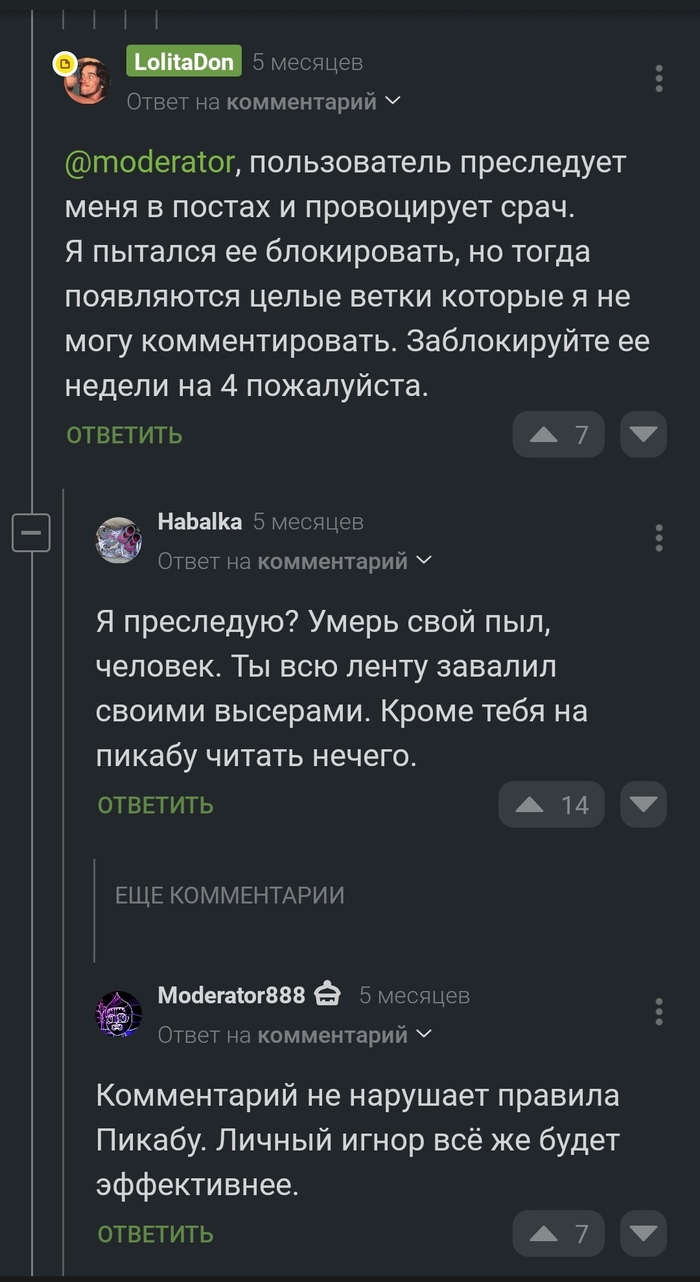
Task: Load more comments via ЕЩЕ КОММЕНТАРИИ
Action: coord(230,895)
